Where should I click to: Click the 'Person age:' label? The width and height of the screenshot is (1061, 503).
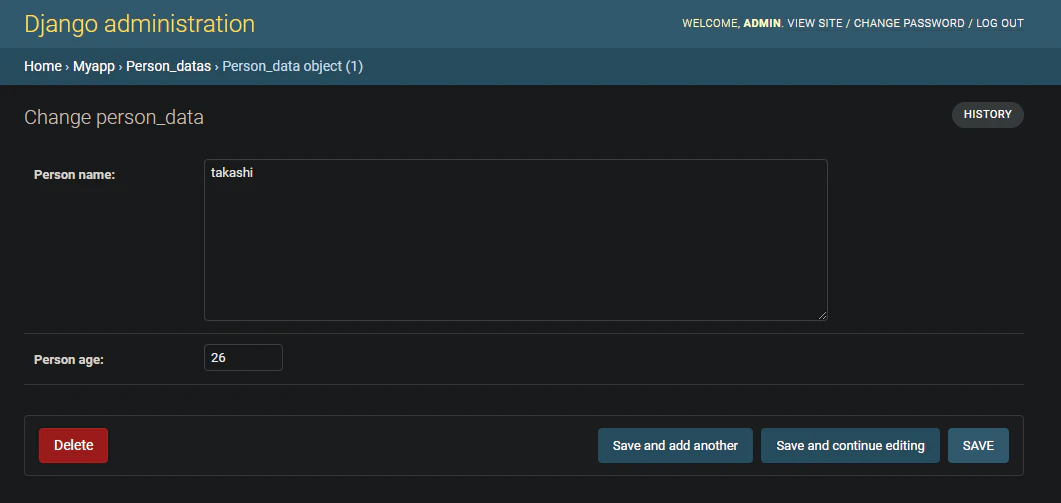tap(68, 359)
